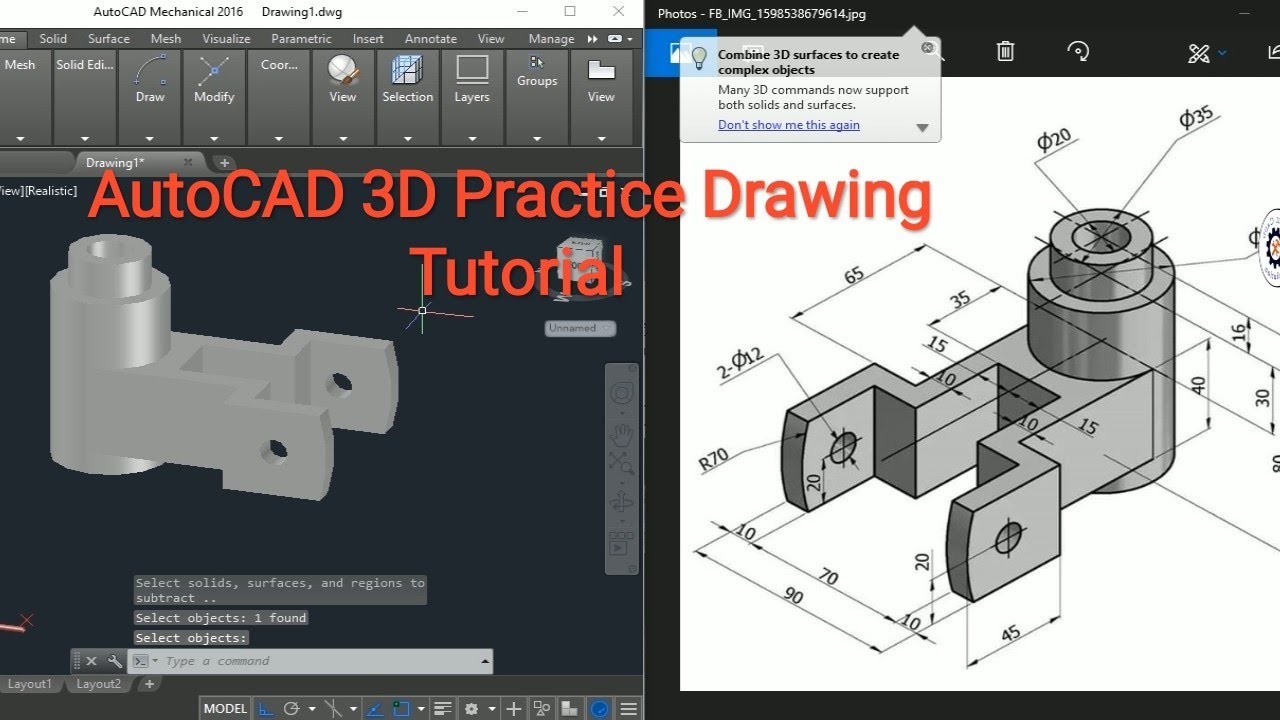Open the Manage ribbon tab
Image resolution: width=1280 pixels, height=720 pixels.
[x=551, y=39]
